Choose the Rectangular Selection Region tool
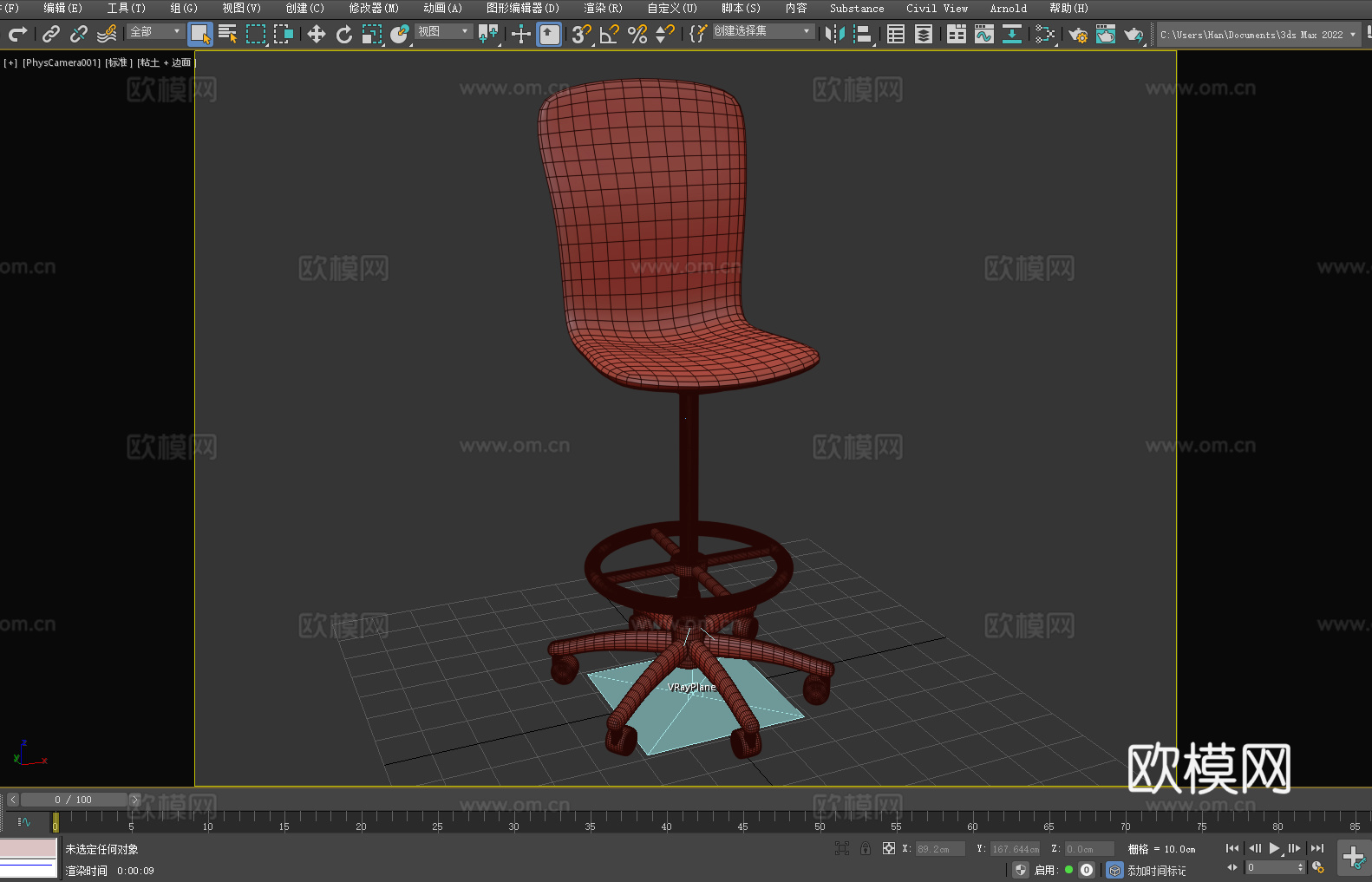The height and width of the screenshot is (882, 1372). (256, 34)
